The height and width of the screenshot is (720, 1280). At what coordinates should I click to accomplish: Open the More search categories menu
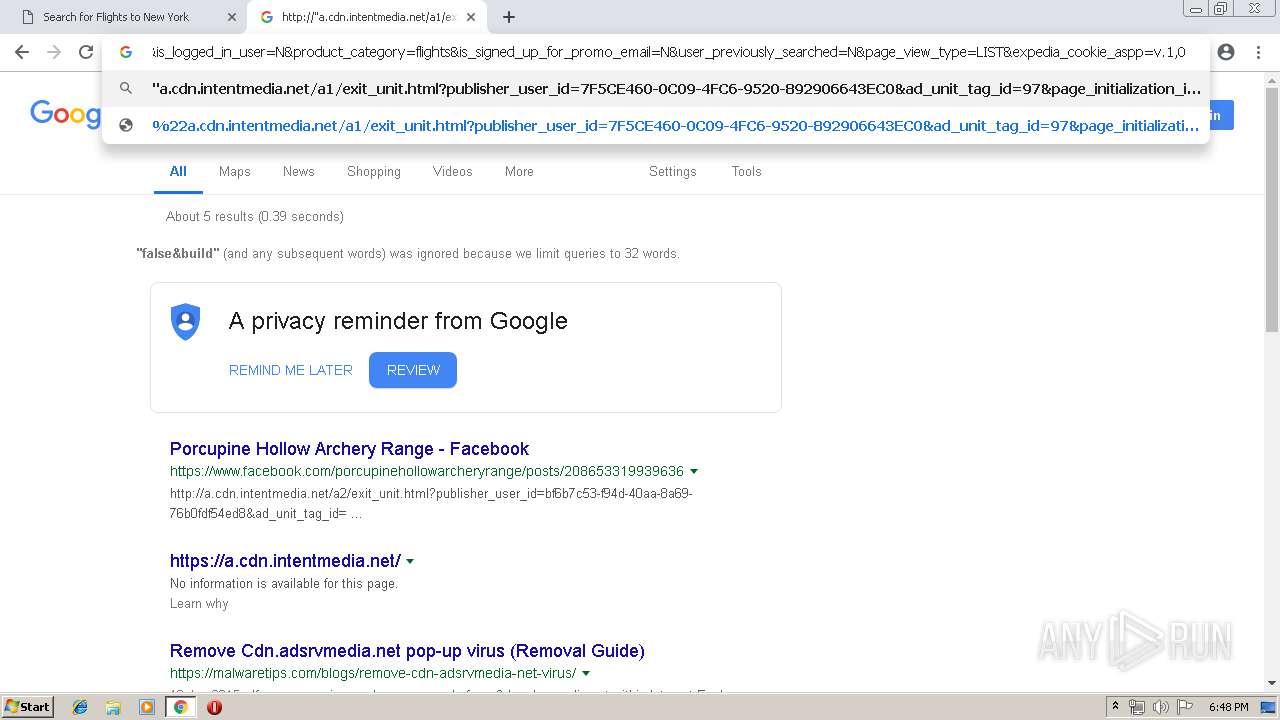(519, 172)
